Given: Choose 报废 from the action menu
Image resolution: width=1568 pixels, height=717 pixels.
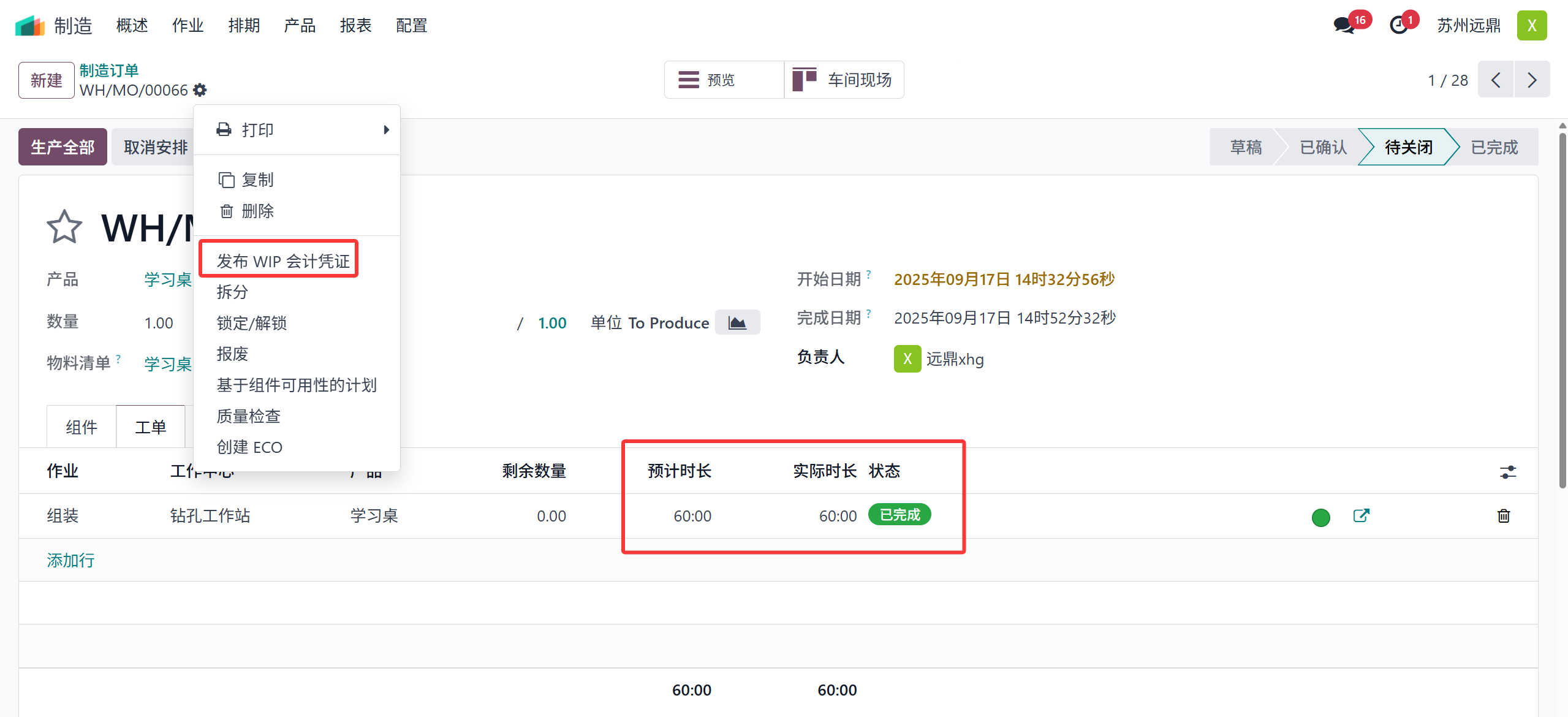Looking at the screenshot, I should tap(232, 354).
